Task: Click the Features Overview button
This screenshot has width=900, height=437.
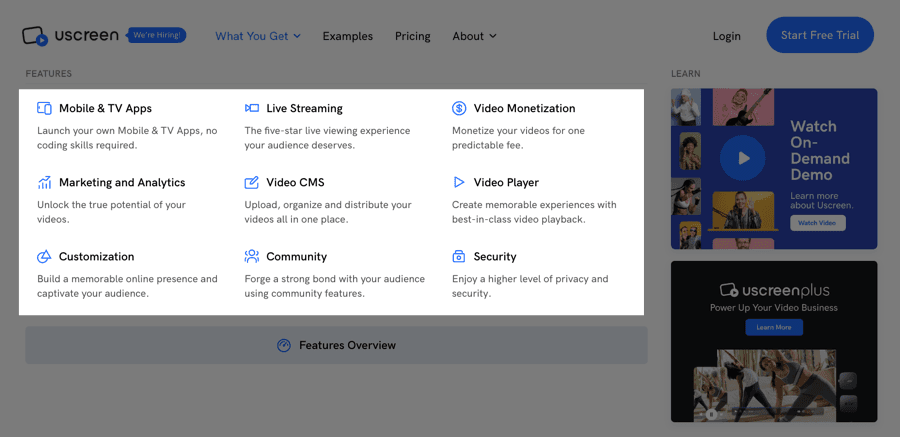Action: (x=336, y=345)
